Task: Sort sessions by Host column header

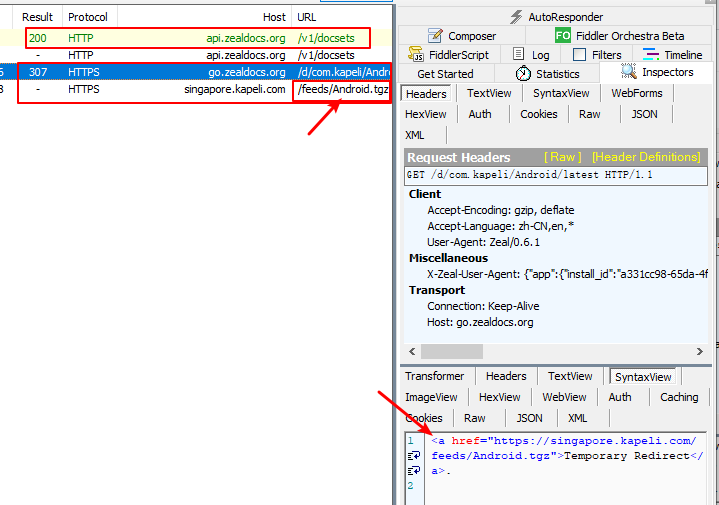Action: 205,17
